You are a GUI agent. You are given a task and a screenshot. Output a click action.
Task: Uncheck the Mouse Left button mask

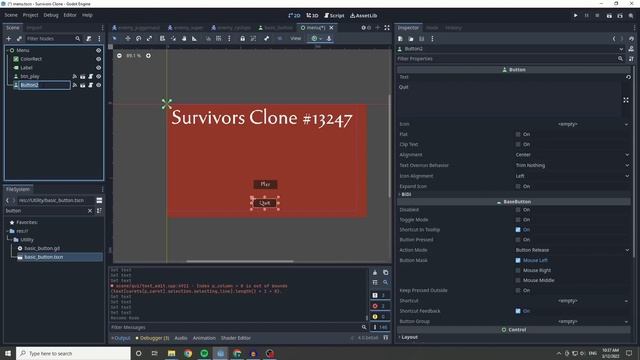(x=518, y=260)
